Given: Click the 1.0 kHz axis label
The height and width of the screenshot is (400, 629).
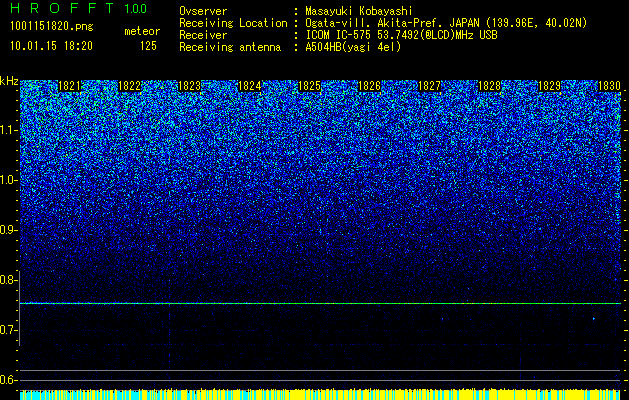Looking at the screenshot, I should click(x=8, y=180).
